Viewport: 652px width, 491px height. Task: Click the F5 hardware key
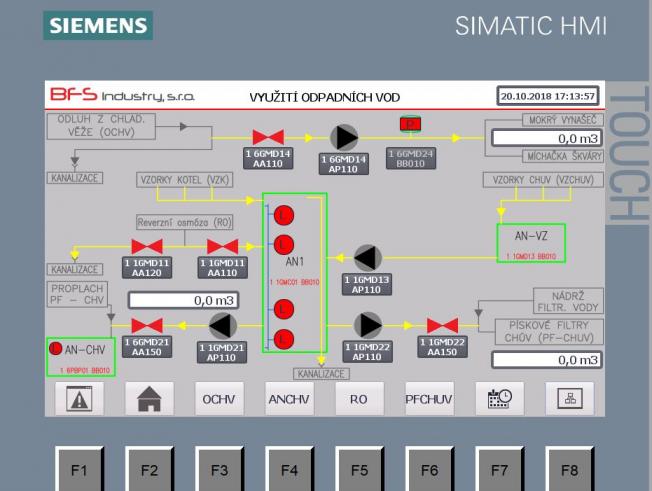click(x=359, y=469)
